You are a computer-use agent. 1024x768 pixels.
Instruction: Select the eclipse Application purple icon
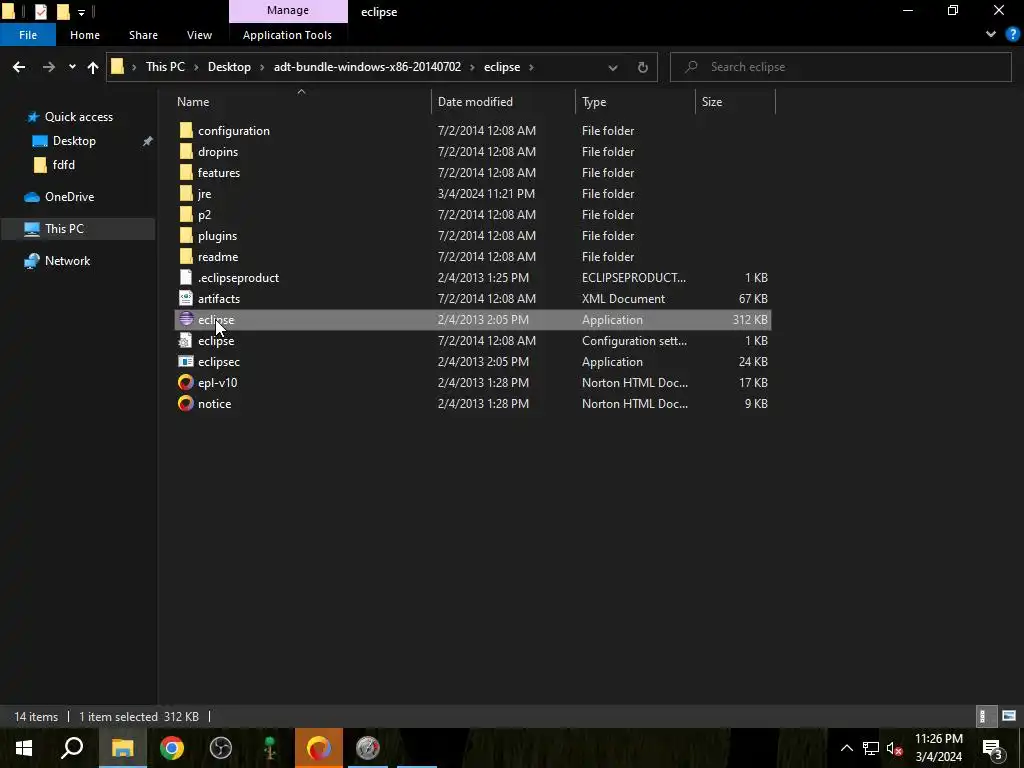click(x=186, y=319)
